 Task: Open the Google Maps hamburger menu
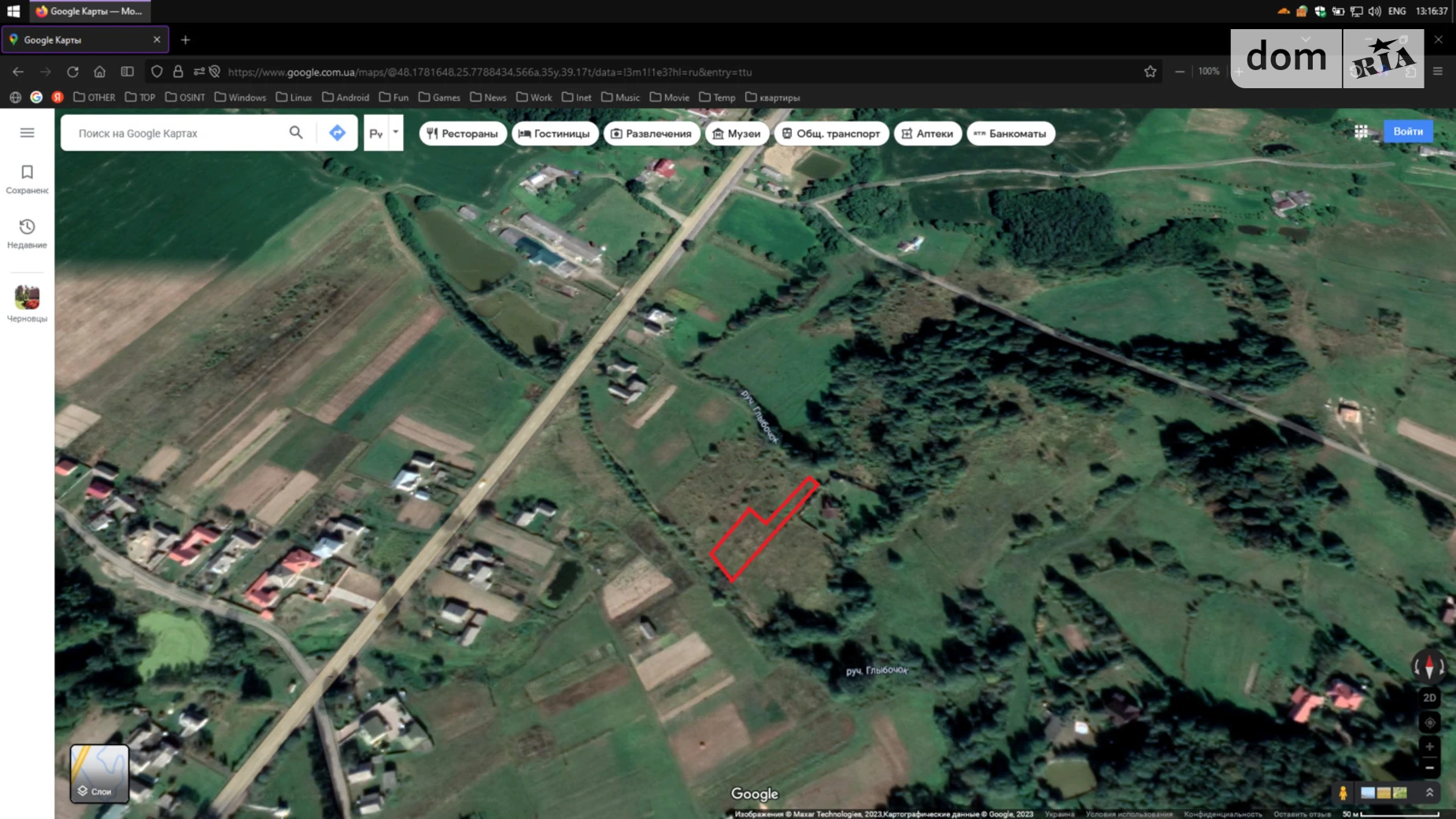(x=27, y=132)
